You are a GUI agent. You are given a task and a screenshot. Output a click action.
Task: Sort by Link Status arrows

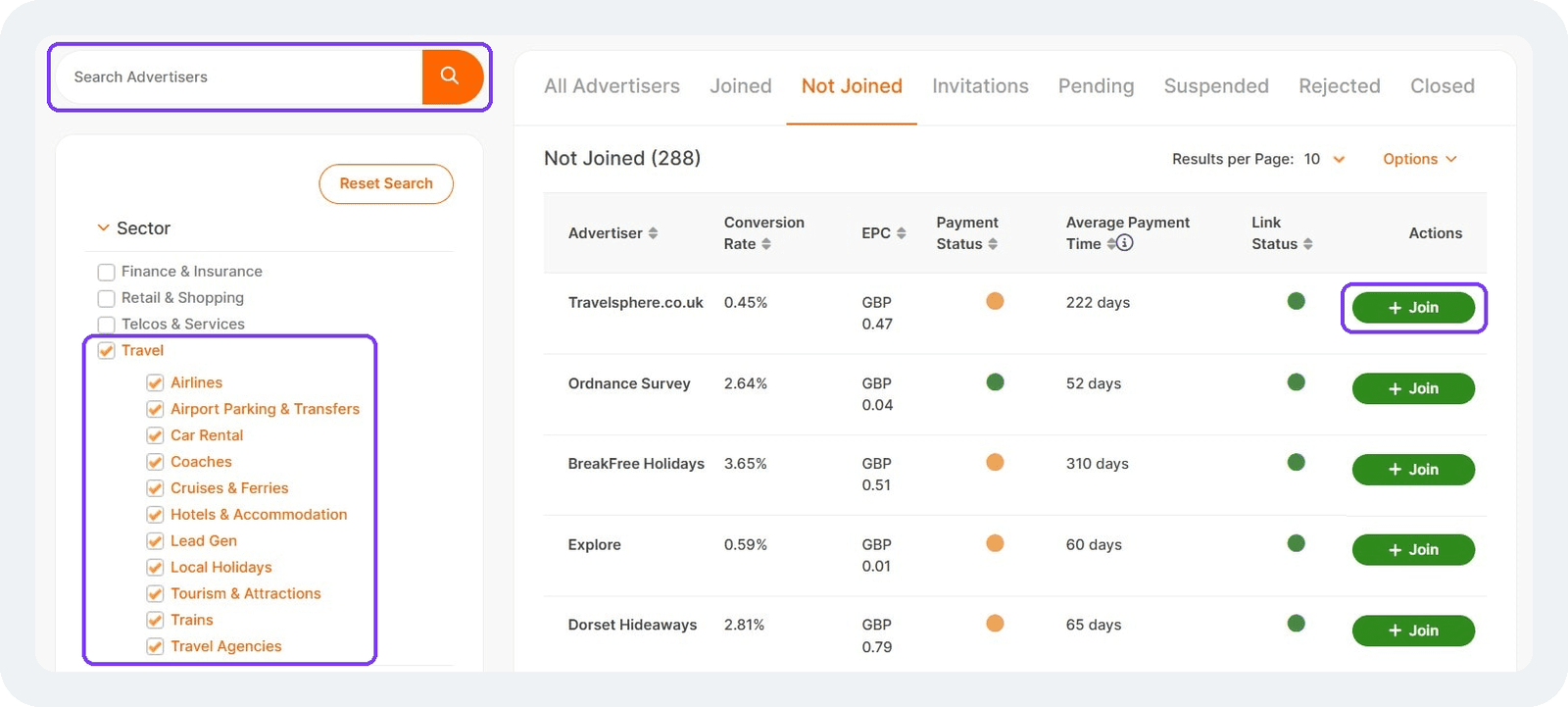coord(1307,244)
